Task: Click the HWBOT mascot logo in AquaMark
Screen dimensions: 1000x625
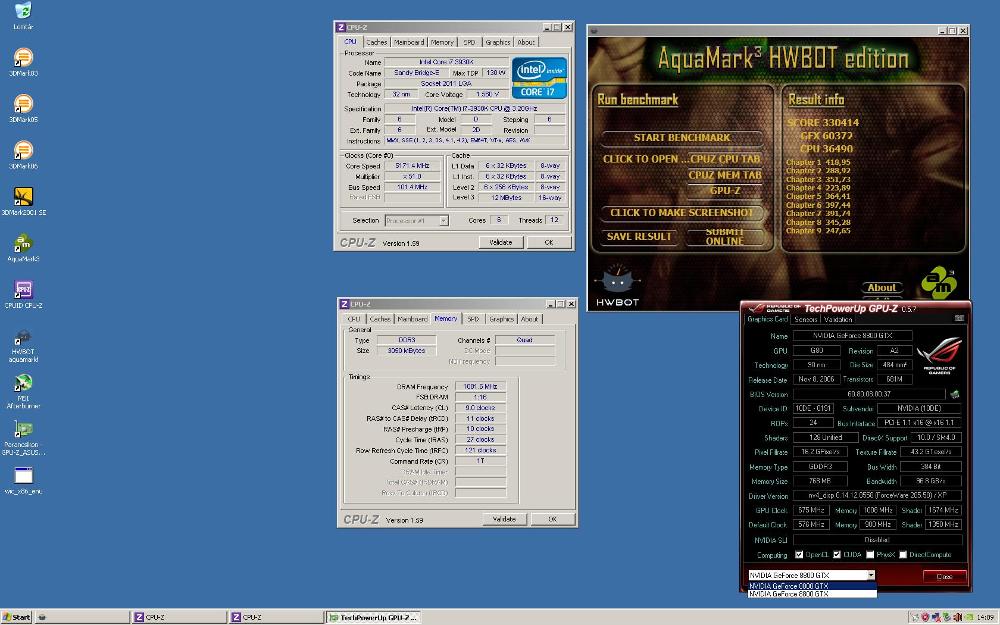Action: tap(617, 285)
